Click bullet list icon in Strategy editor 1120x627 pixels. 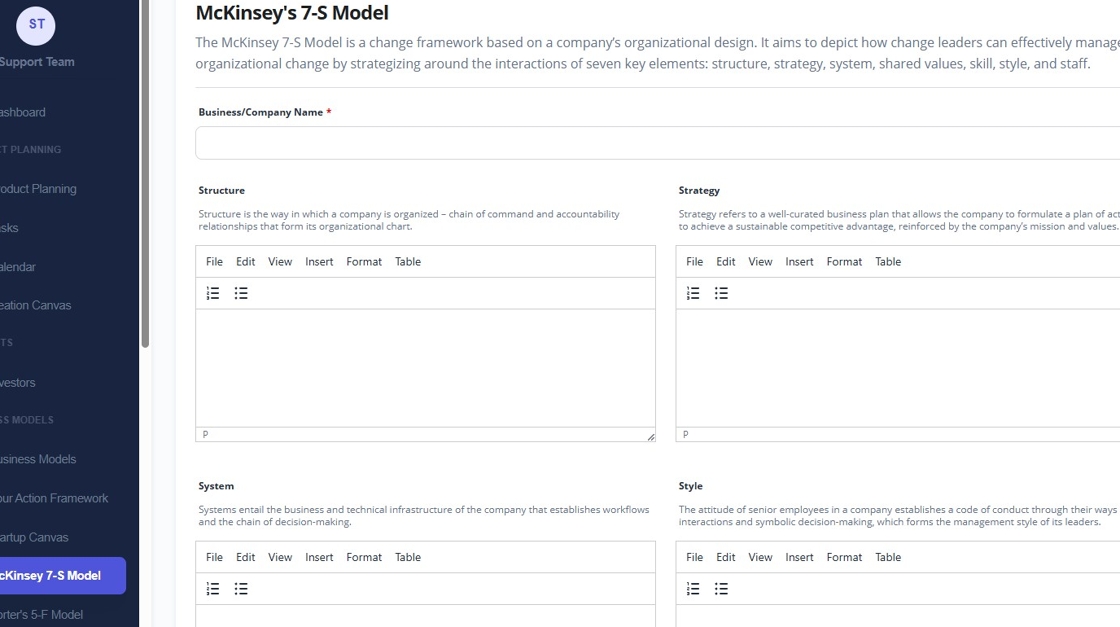(721, 293)
